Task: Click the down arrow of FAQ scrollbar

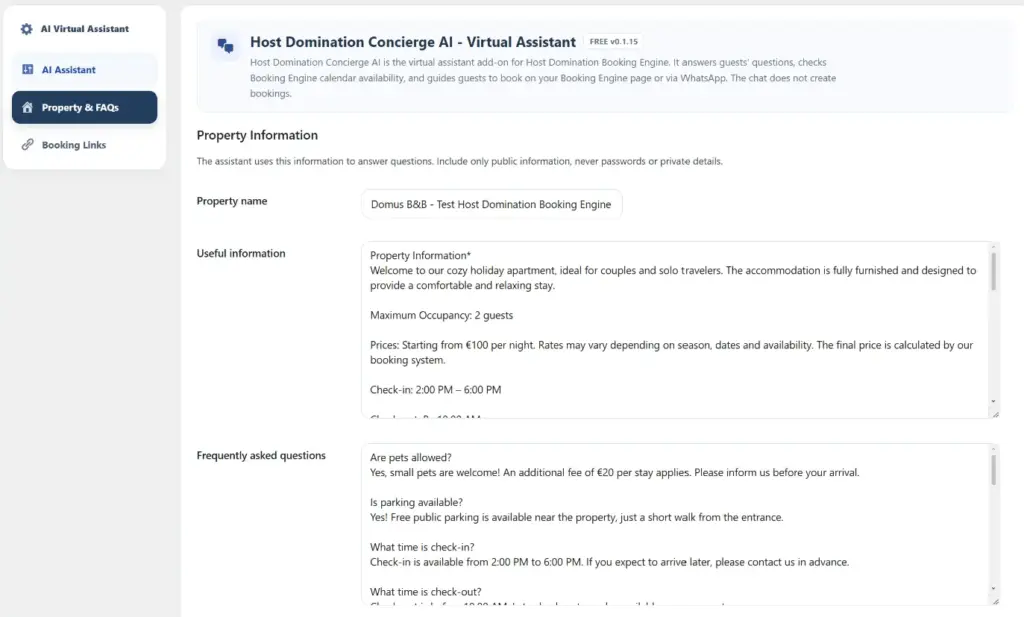Action: [x=993, y=589]
